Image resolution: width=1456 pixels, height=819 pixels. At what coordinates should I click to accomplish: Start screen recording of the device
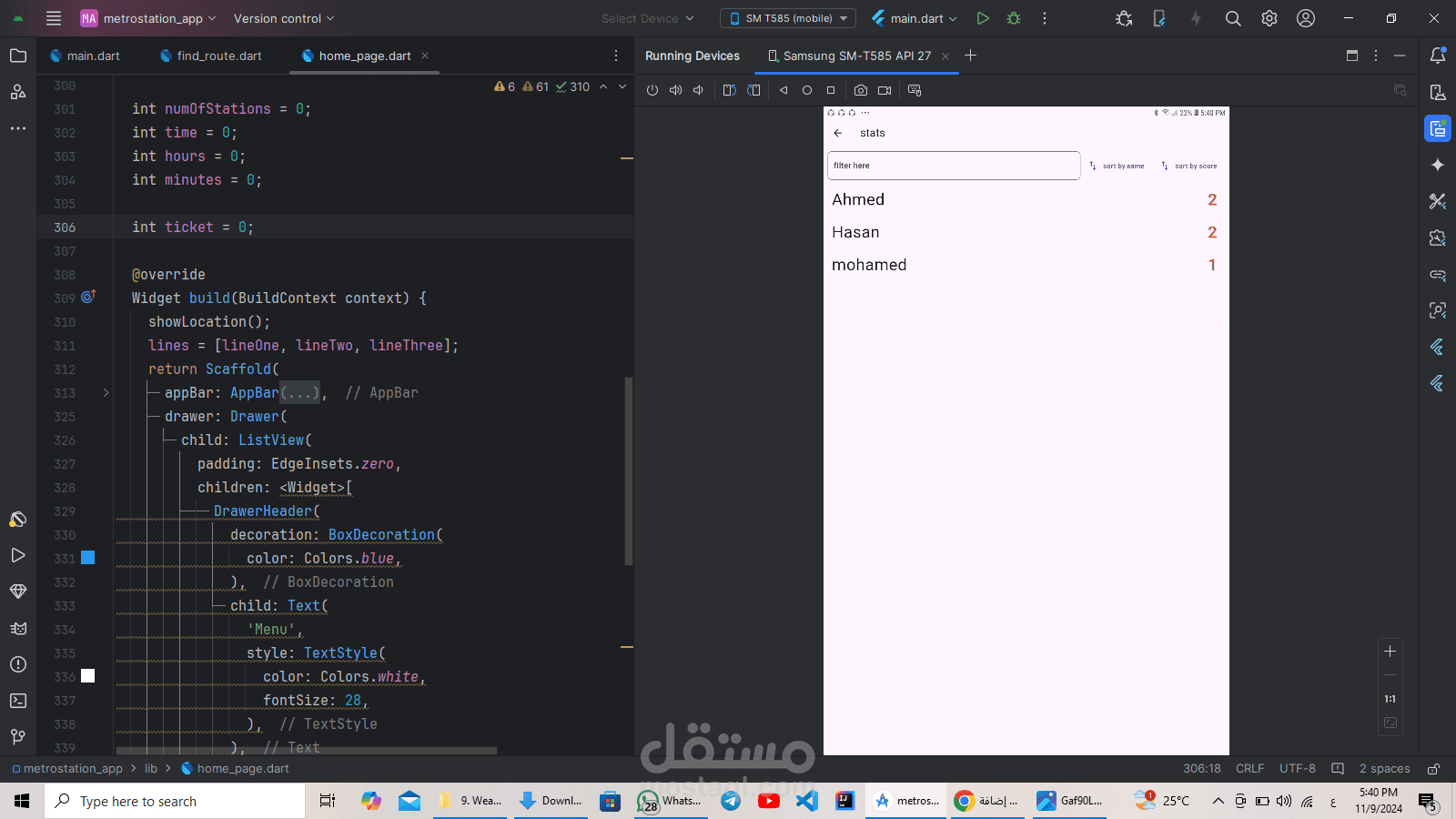[x=885, y=90]
